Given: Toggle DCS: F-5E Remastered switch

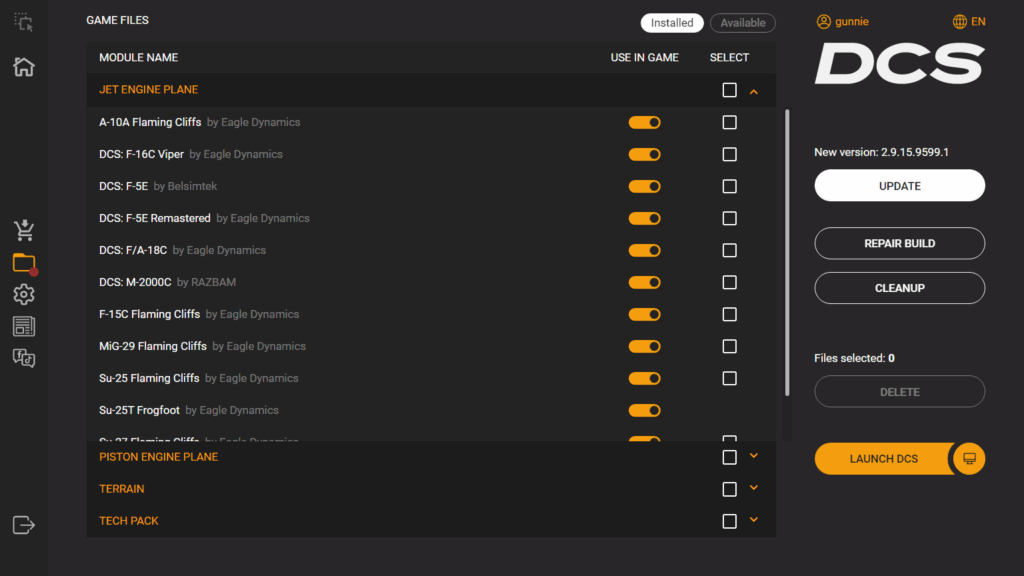Looking at the screenshot, I should 645,218.
